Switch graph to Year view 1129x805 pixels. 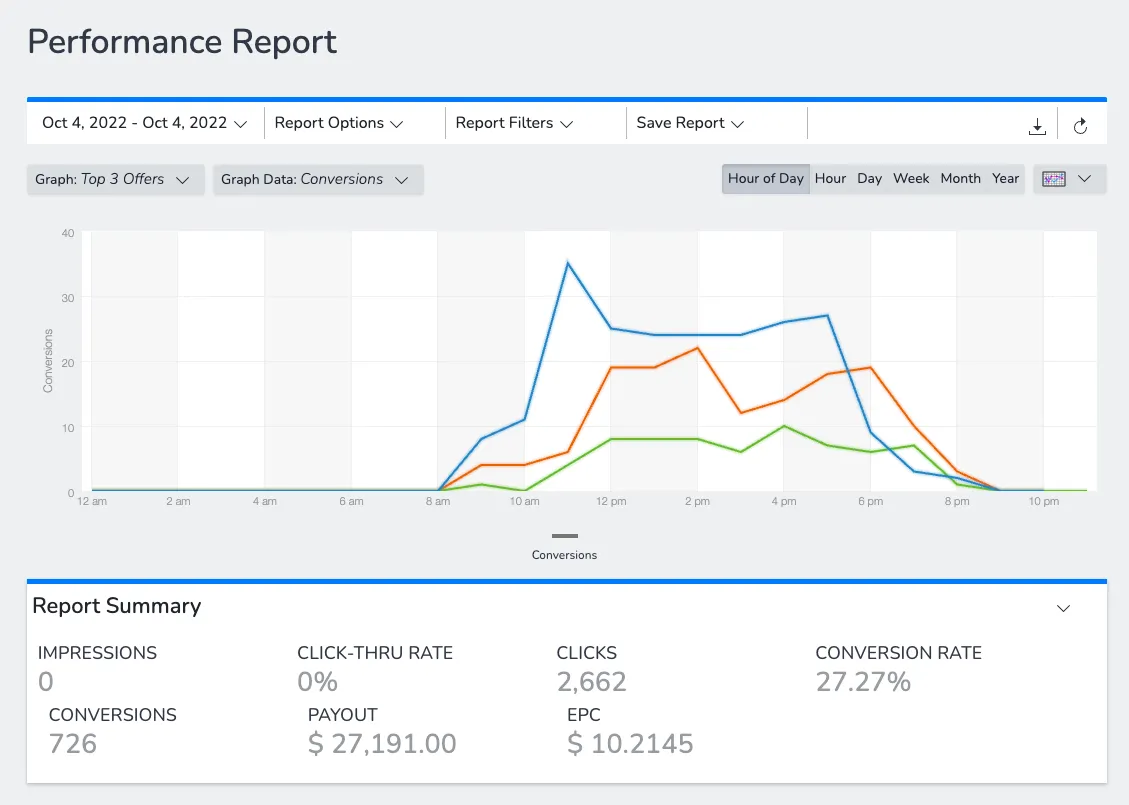point(1005,179)
